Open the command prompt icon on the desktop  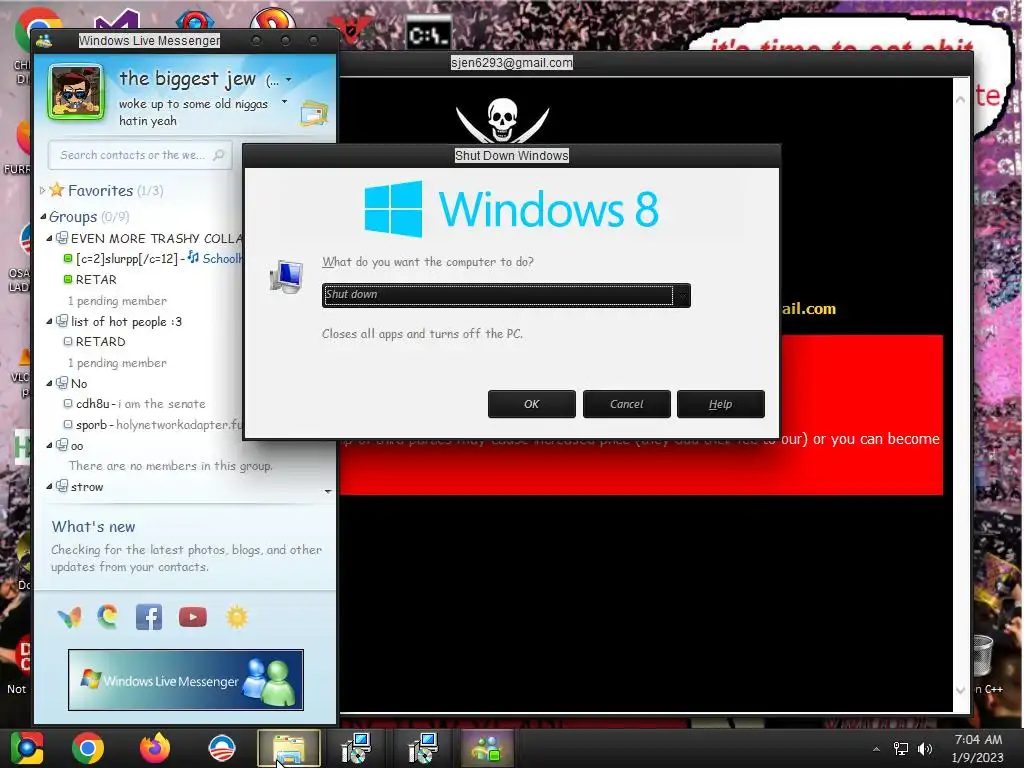coord(428,34)
